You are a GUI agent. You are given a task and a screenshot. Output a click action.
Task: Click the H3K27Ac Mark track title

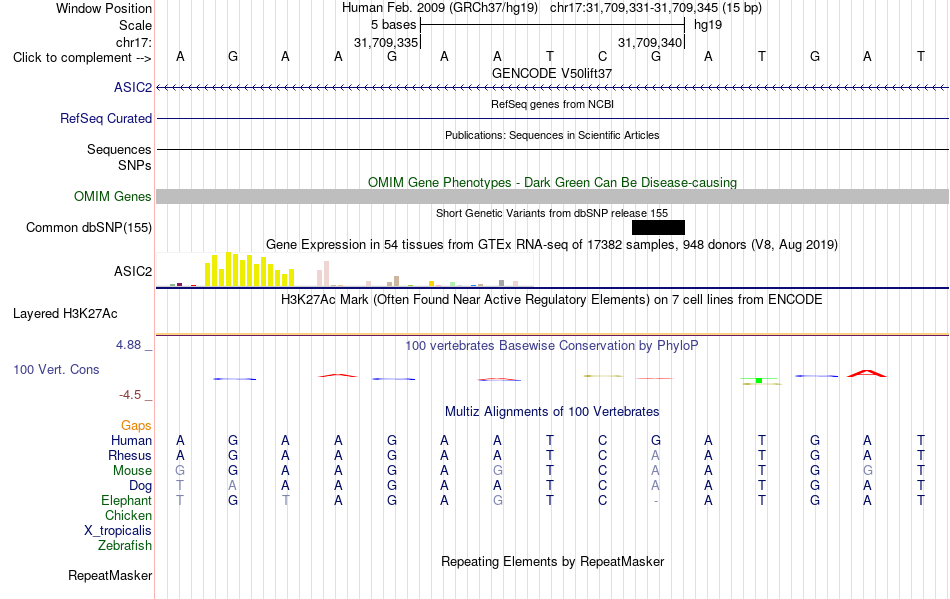coord(552,300)
